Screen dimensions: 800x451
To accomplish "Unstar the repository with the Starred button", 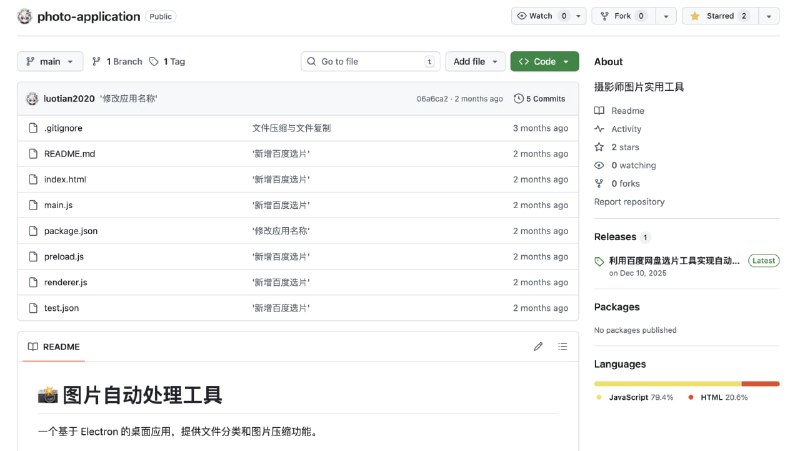I will [x=720, y=16].
